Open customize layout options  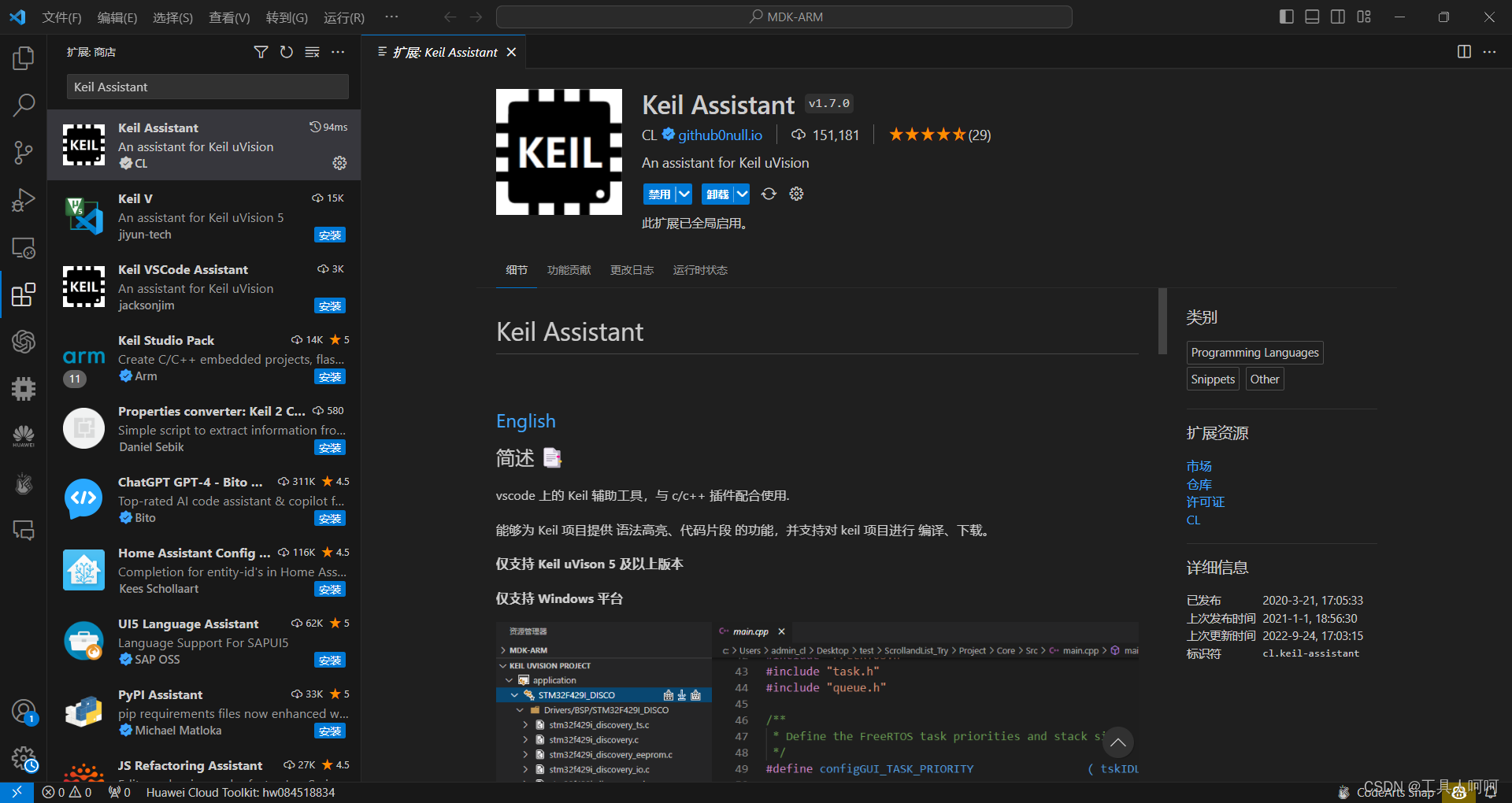click(1364, 17)
